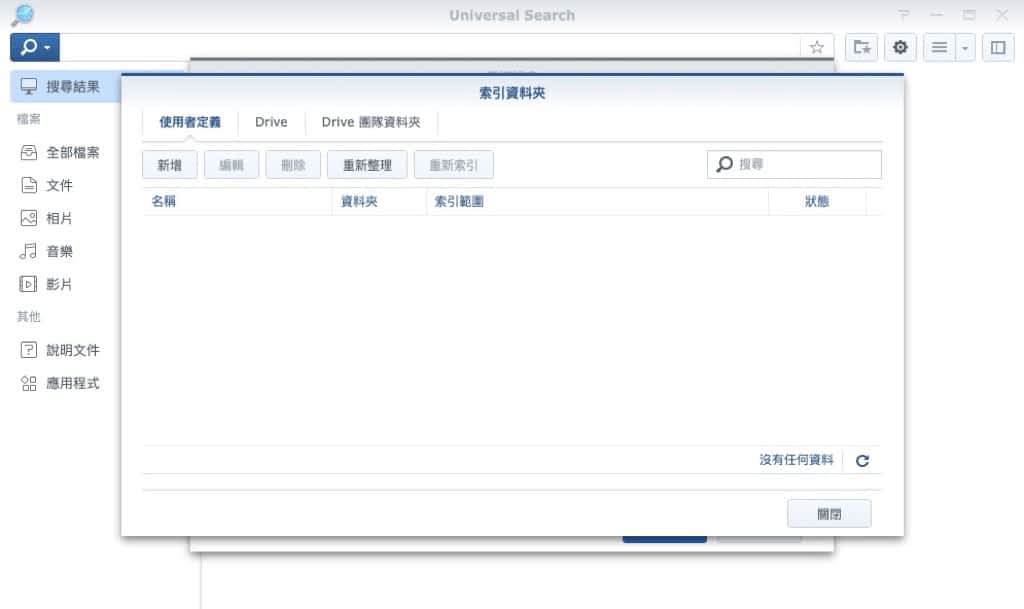Click the Universal Search app logo
Screen dimensions: 1024x609
click(21, 15)
